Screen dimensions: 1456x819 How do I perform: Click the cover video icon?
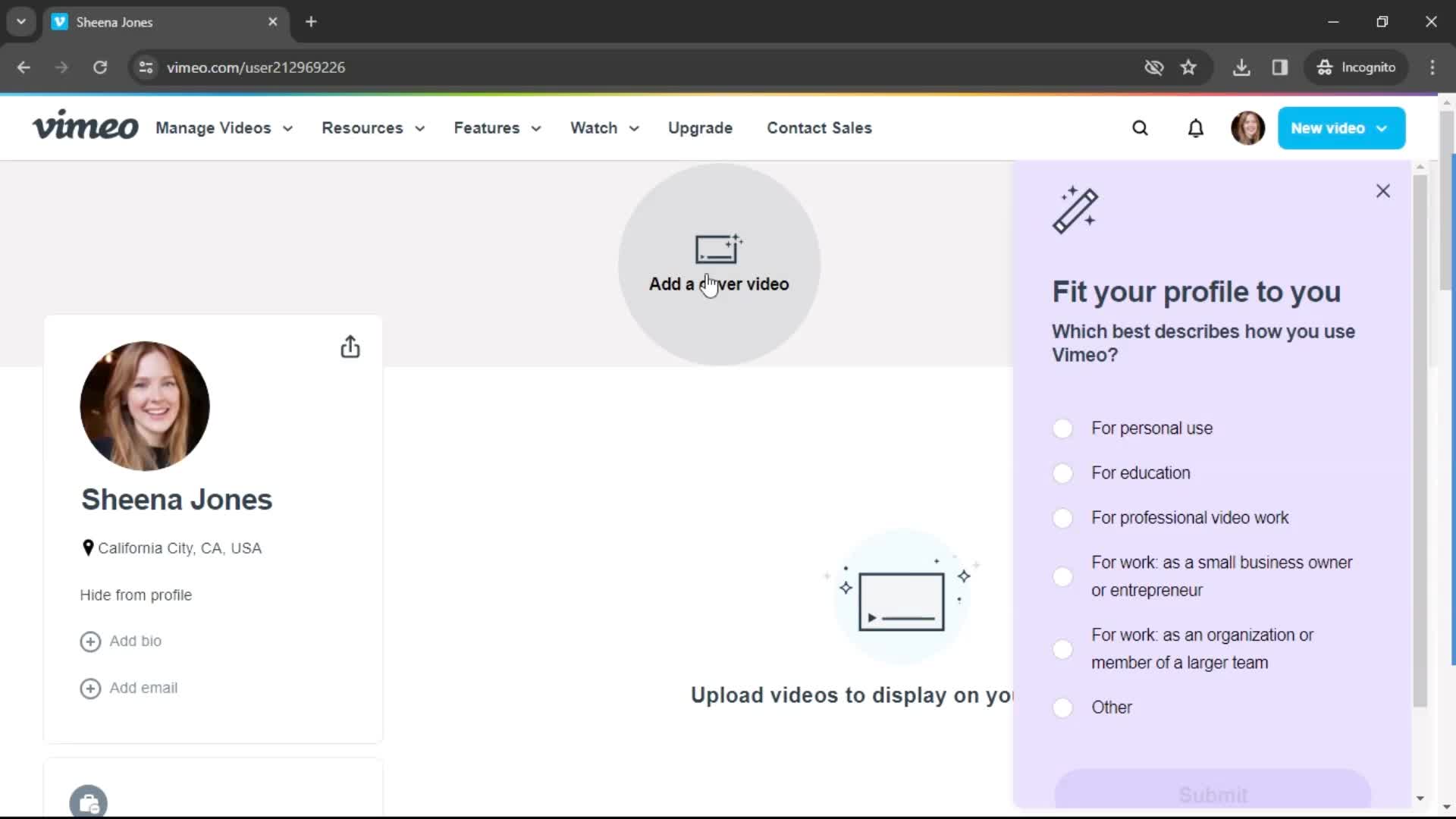[718, 248]
